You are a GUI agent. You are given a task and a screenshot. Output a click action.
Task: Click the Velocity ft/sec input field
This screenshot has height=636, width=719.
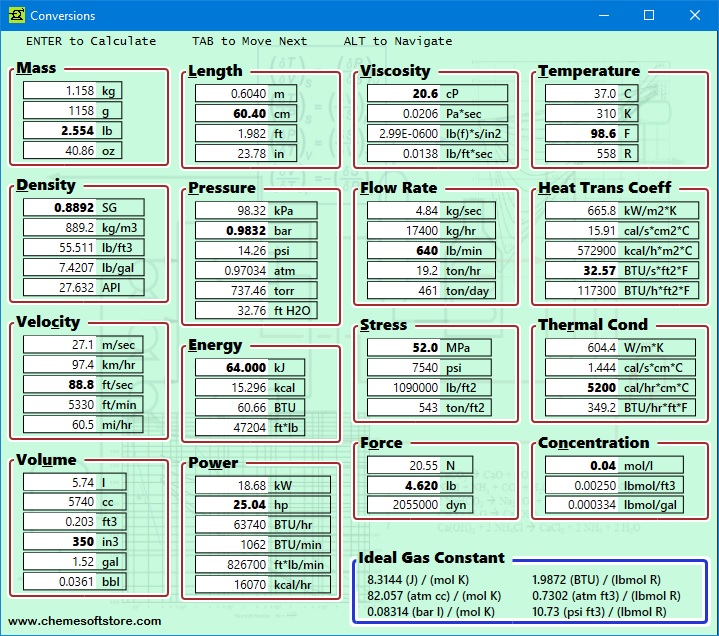[60, 384]
